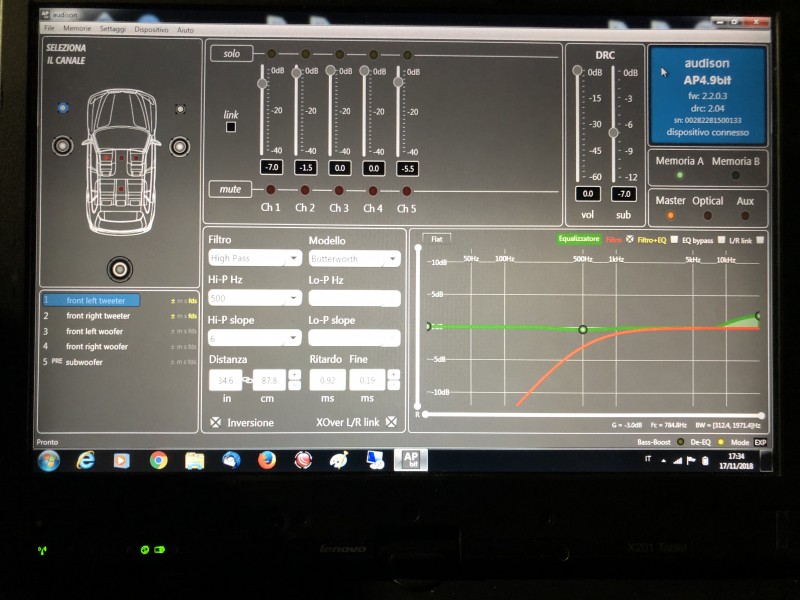This screenshot has height=600, width=800.
Task: Open the Modello Butterworth dropdown
Action: (x=354, y=259)
